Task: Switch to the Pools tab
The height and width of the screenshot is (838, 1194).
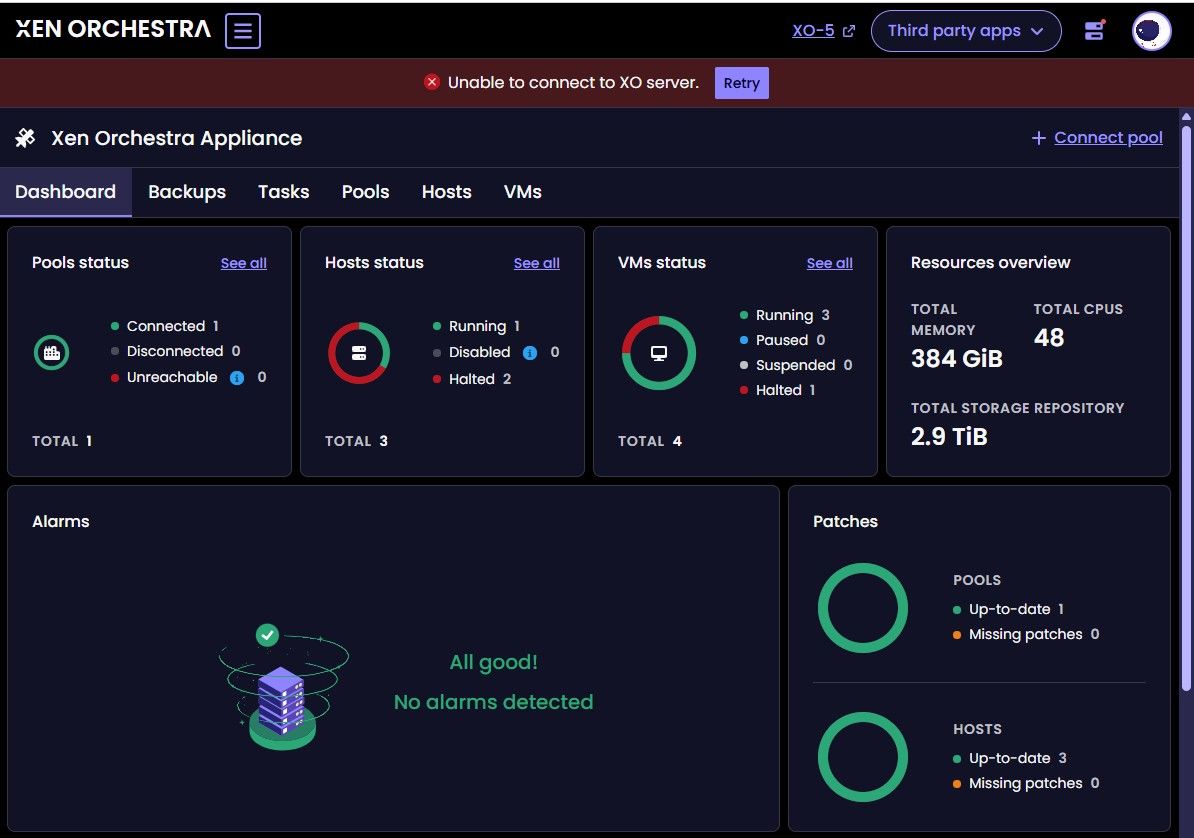Action: pyautogui.click(x=366, y=192)
